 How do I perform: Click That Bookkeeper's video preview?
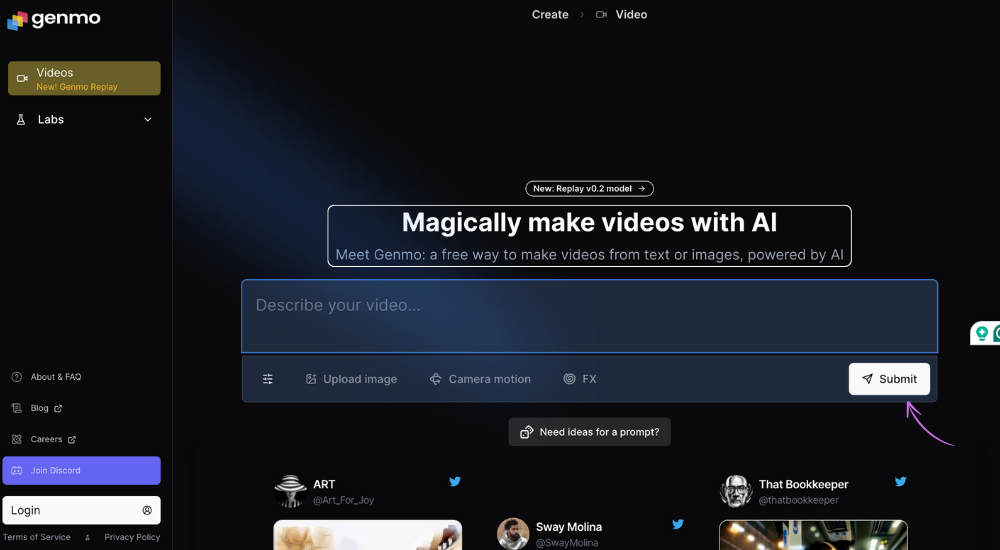[813, 535]
